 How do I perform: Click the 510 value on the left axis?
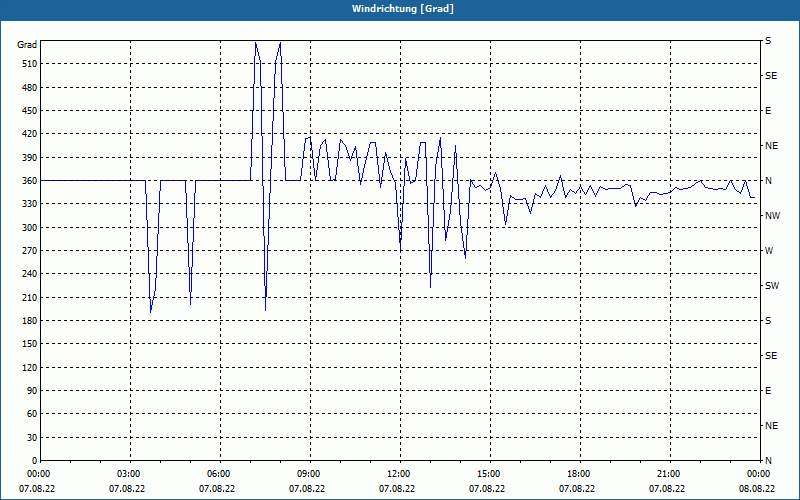tap(30, 64)
